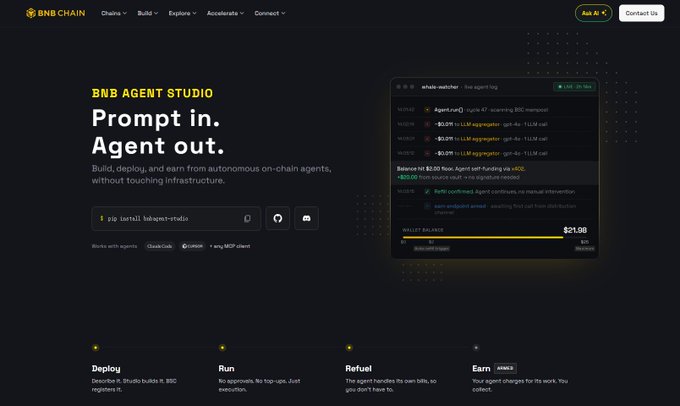Expand the Build menu
The image size is (680, 406).
point(147,13)
